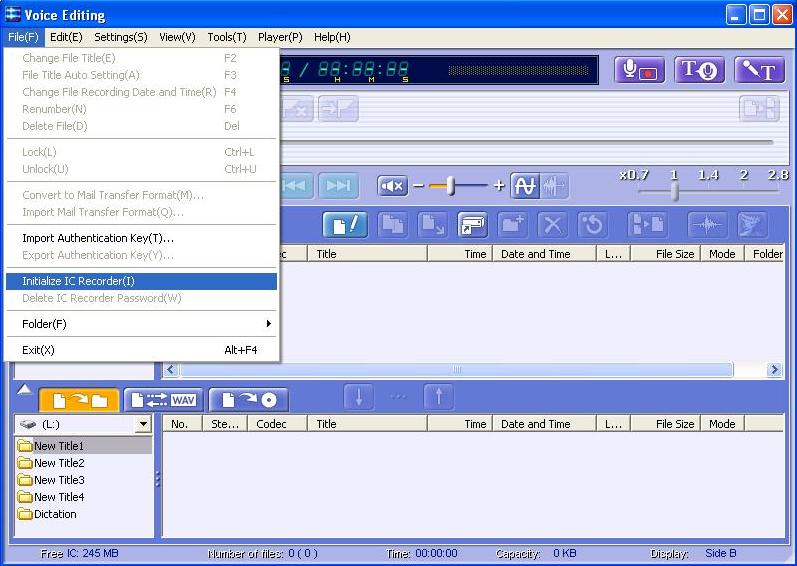
Task: Click the copy files toolbar icon
Action: pyautogui.click(x=392, y=225)
